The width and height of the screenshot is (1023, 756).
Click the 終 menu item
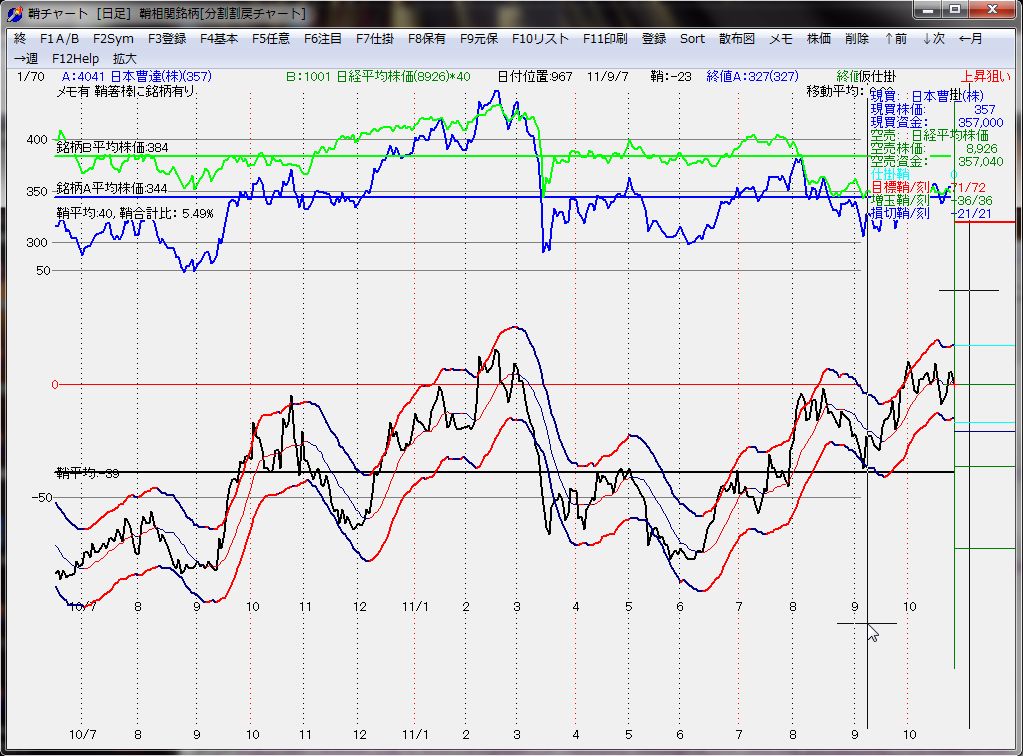[x=20, y=38]
